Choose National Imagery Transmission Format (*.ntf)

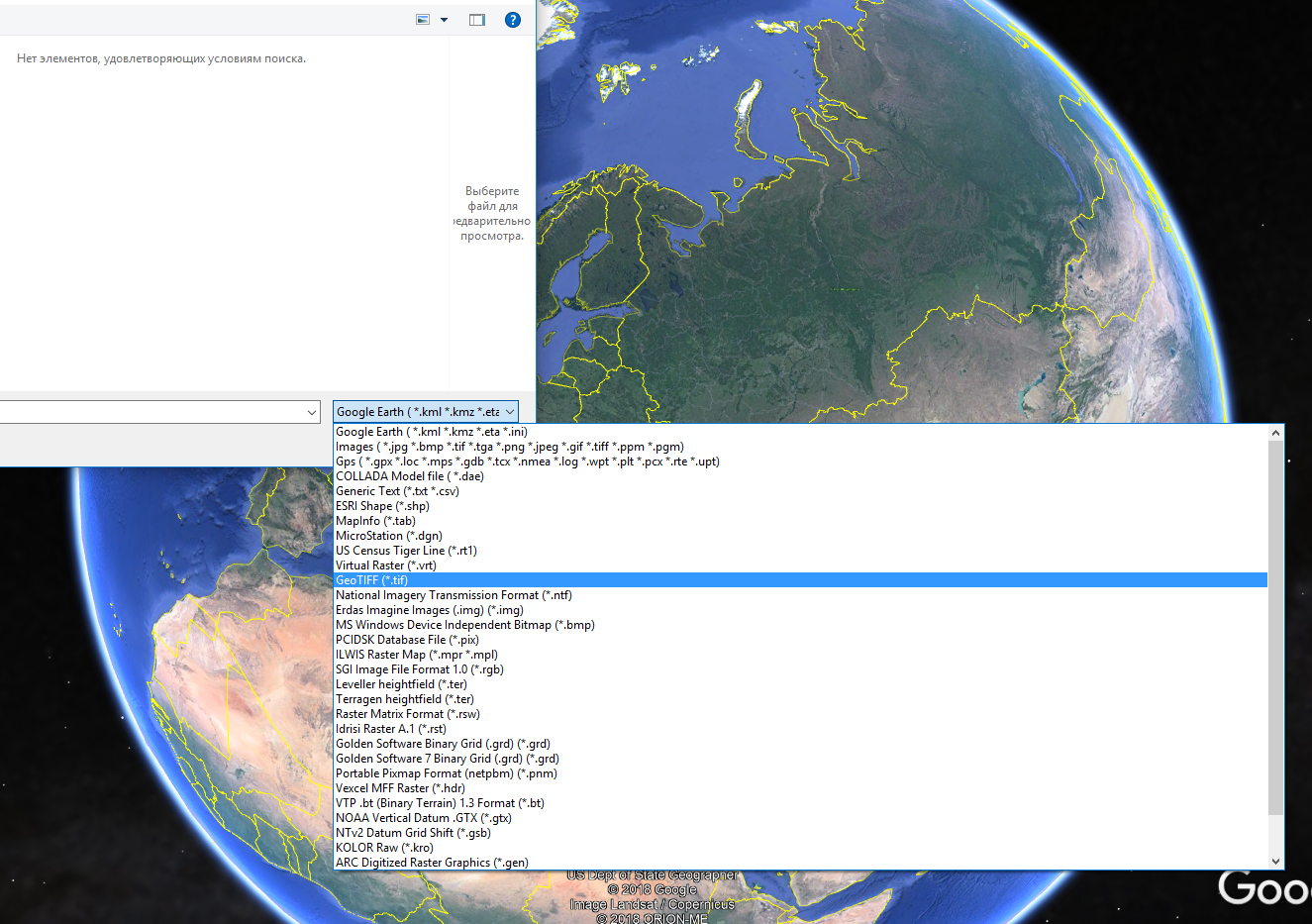800,595
